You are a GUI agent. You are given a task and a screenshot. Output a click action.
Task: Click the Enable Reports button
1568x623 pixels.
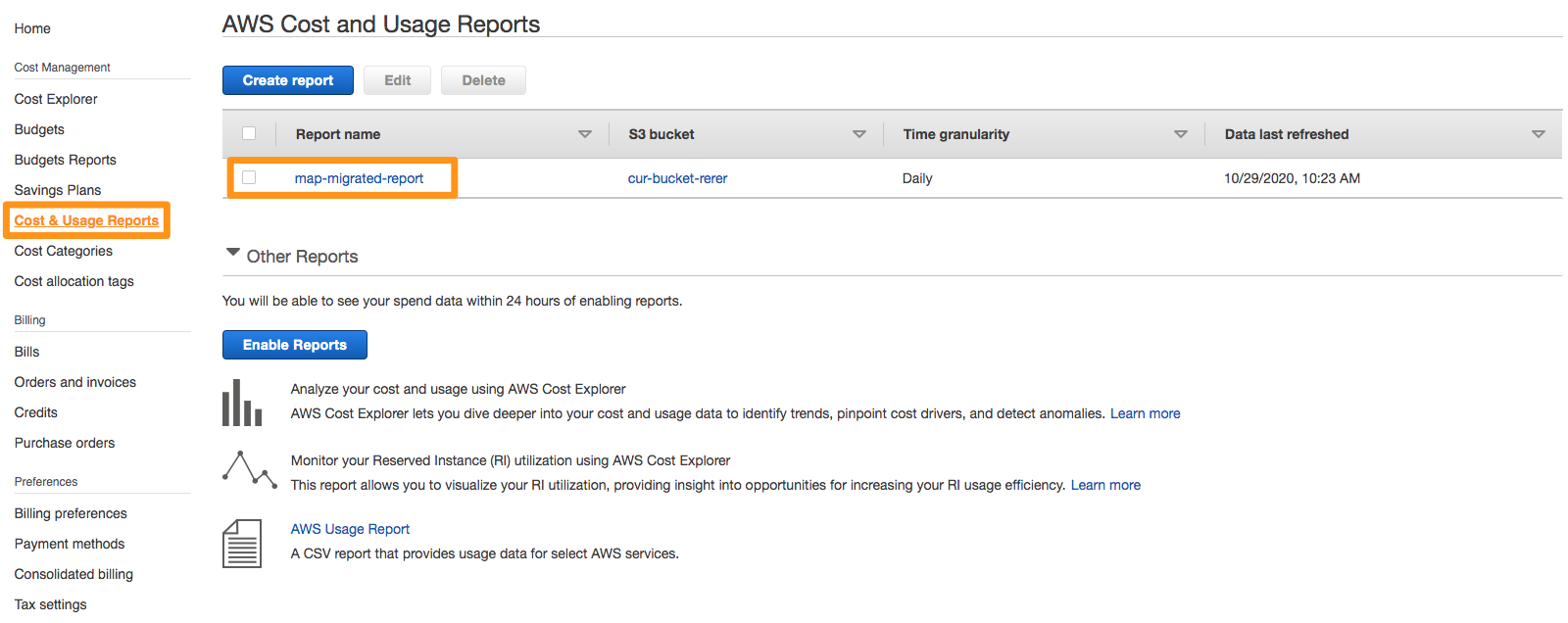point(295,345)
